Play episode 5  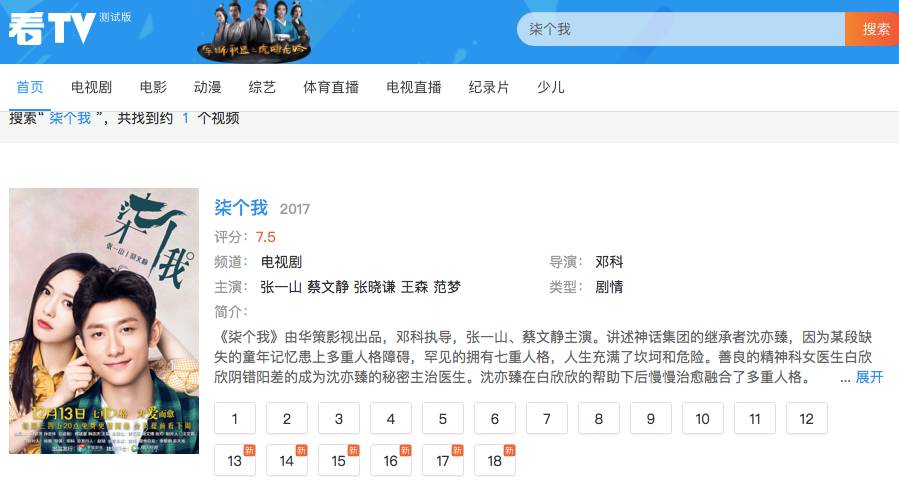(443, 418)
